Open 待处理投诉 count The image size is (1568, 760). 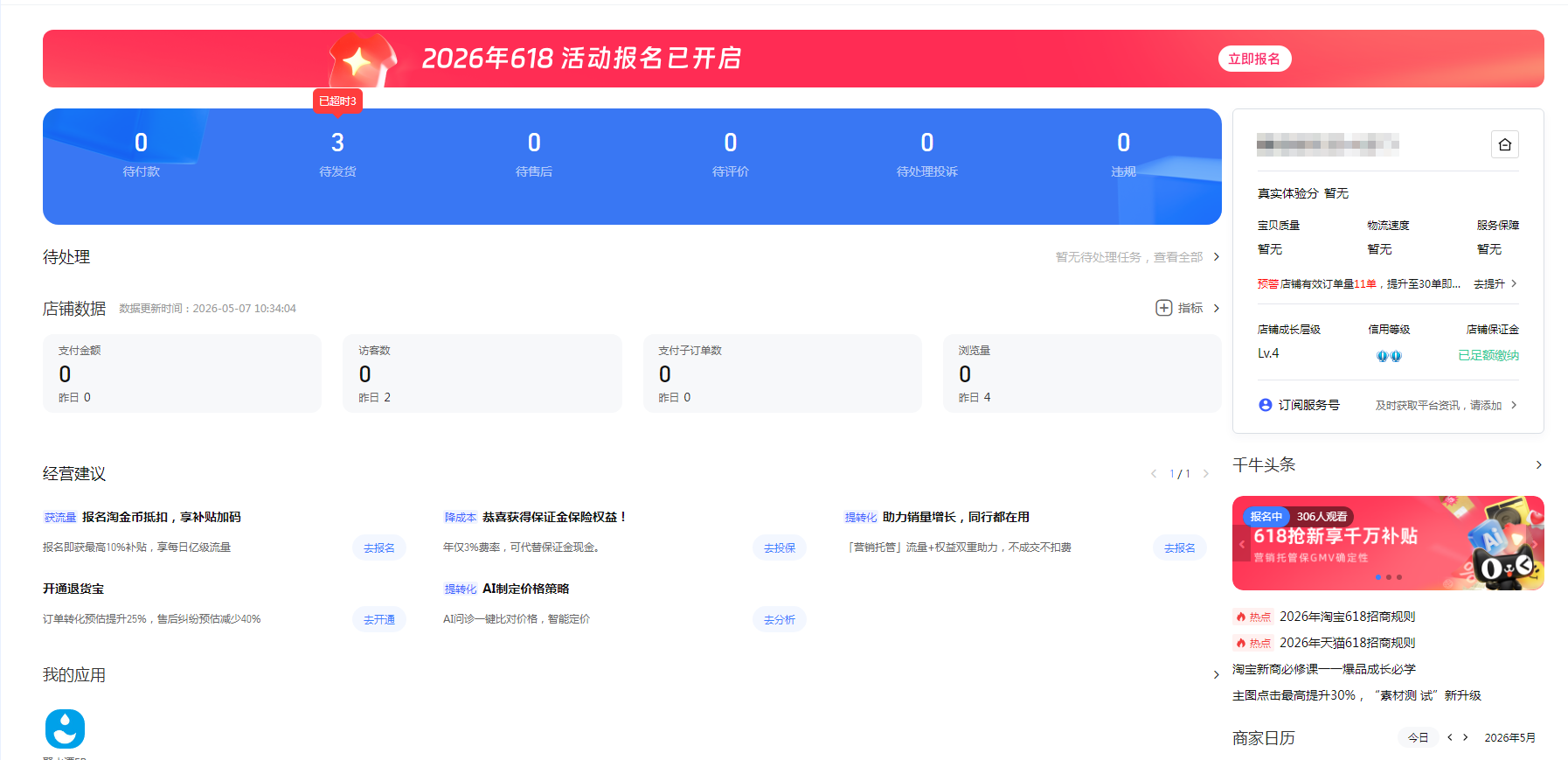927,154
